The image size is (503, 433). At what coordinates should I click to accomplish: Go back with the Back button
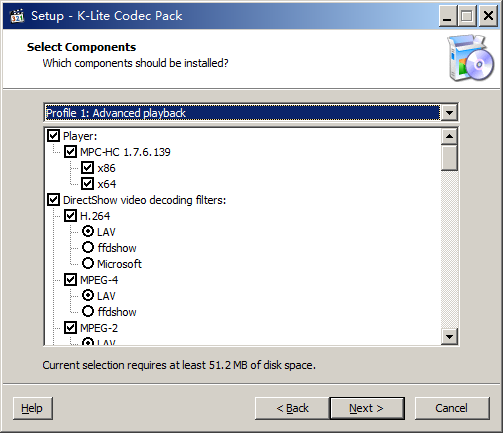(292, 408)
